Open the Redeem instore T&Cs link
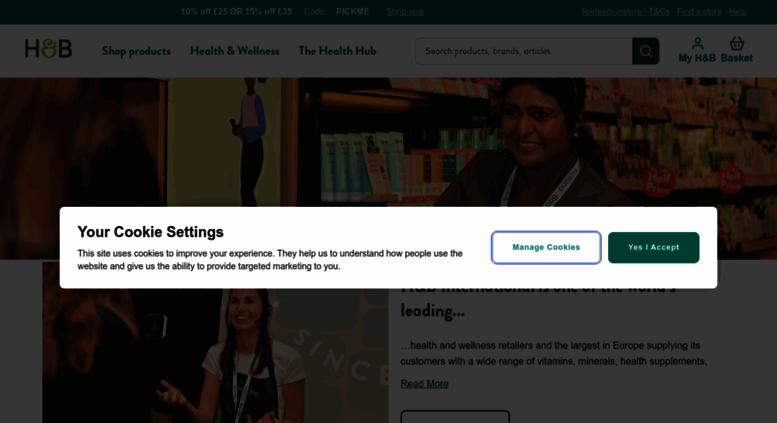Screen dimensions: 777x423 click(x=625, y=11)
